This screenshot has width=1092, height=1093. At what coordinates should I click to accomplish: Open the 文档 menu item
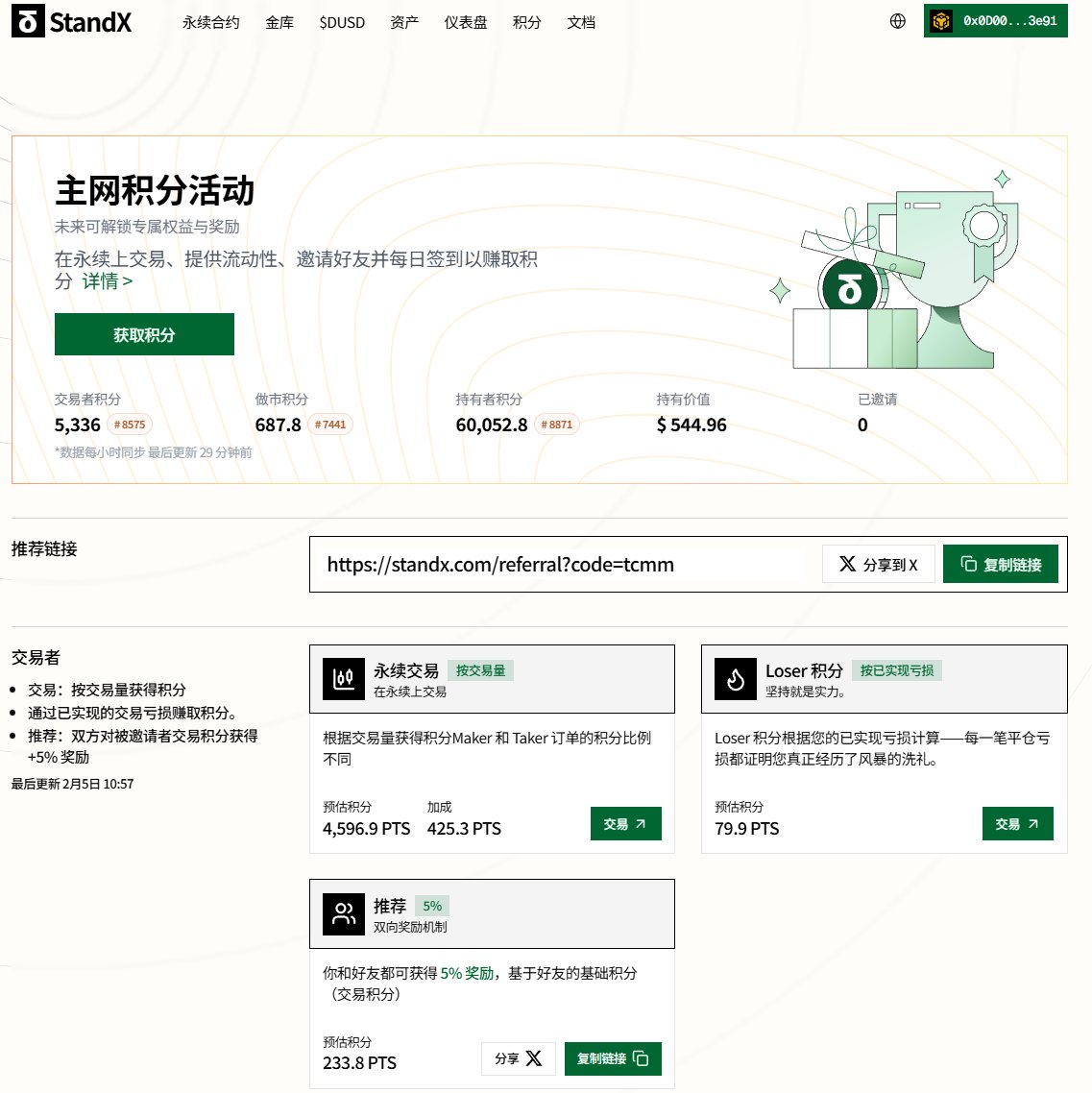pyautogui.click(x=581, y=22)
